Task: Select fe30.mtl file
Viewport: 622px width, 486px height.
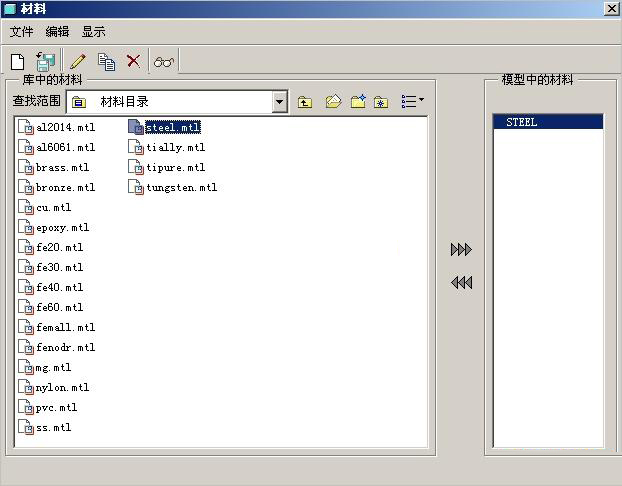Action: click(51, 267)
